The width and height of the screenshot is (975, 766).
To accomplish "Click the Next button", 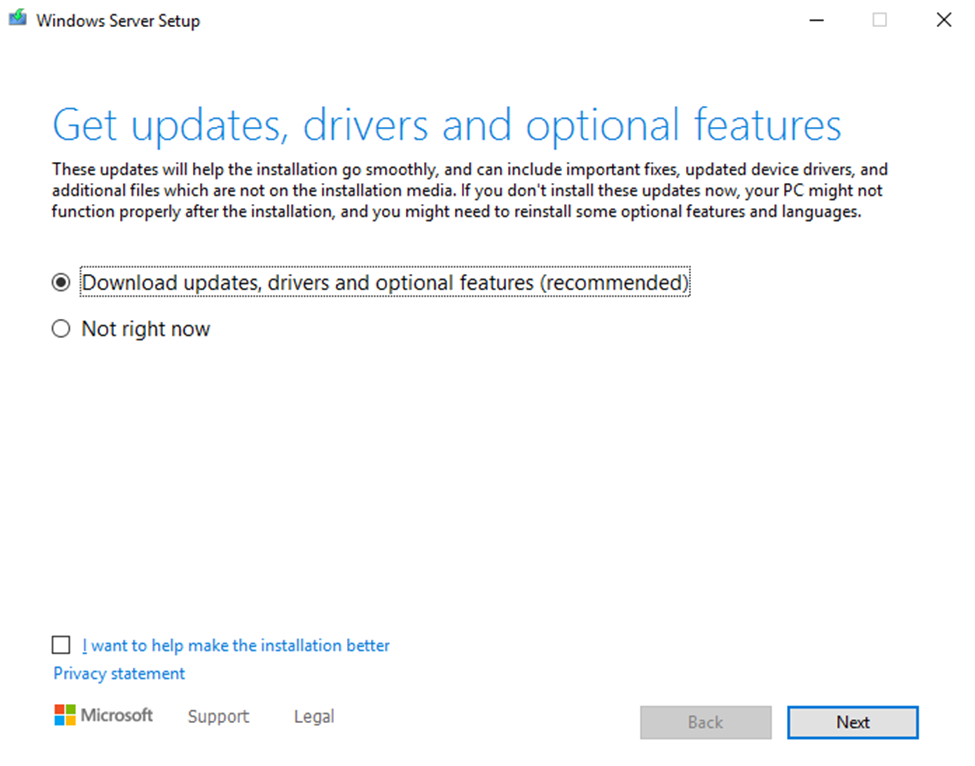I will [853, 722].
